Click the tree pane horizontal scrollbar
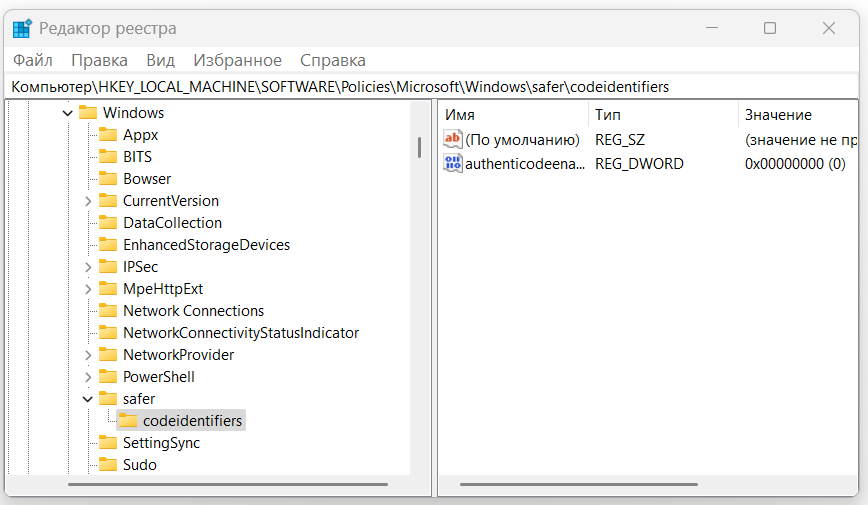Screen dimensions: 868x505 coord(228,485)
